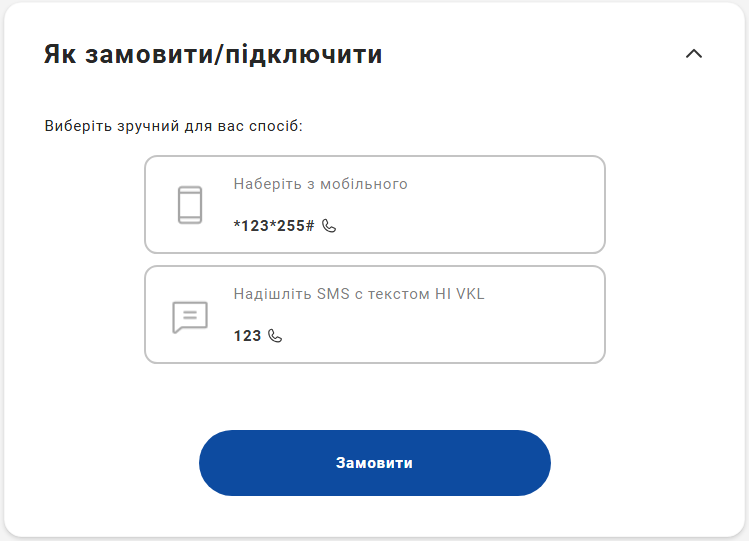The image size is (749, 541).
Task: Tap the handset icon beside *123*255#
Action: pyautogui.click(x=329, y=226)
